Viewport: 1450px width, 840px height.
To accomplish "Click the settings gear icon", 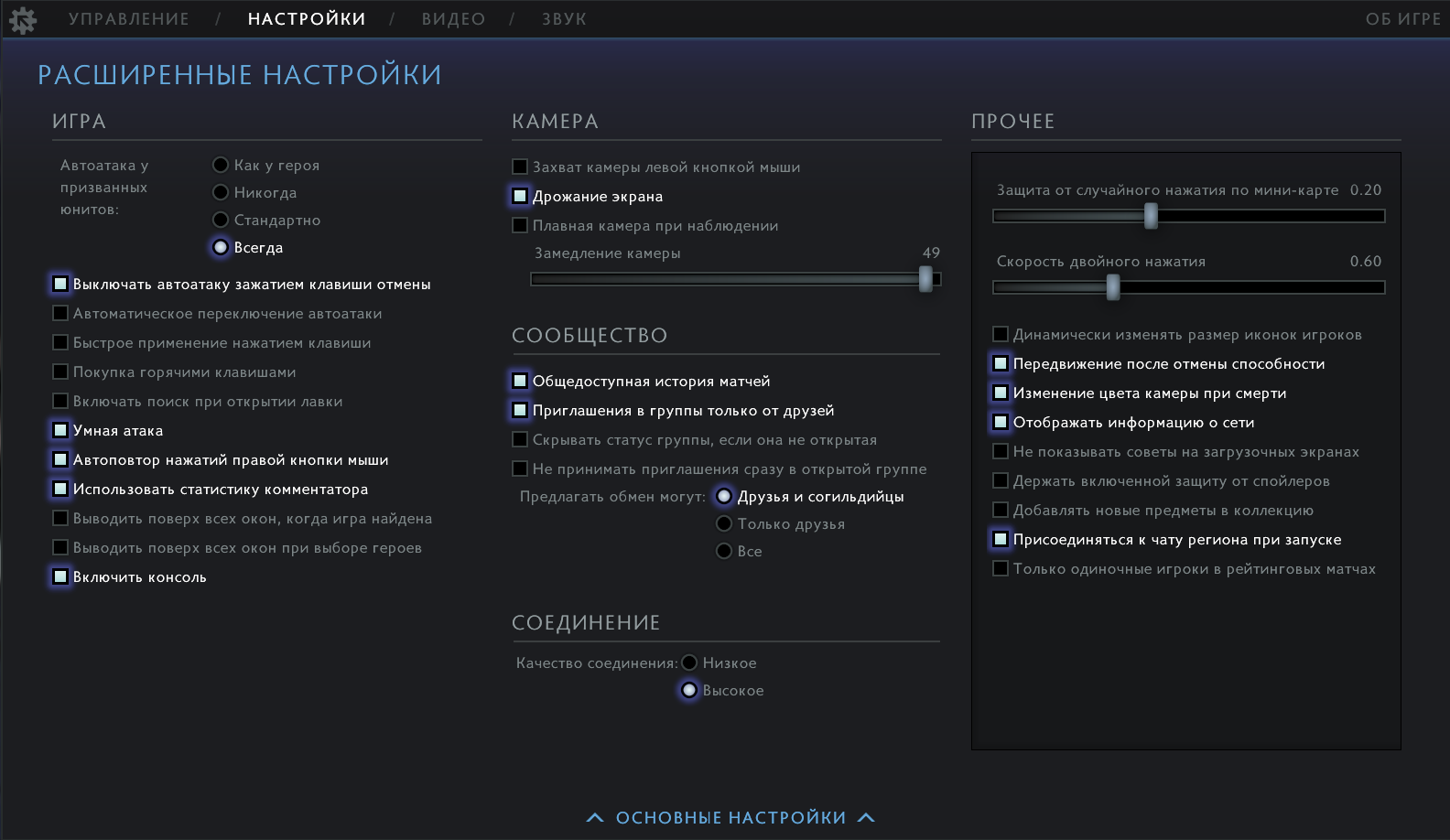I will click(22, 19).
